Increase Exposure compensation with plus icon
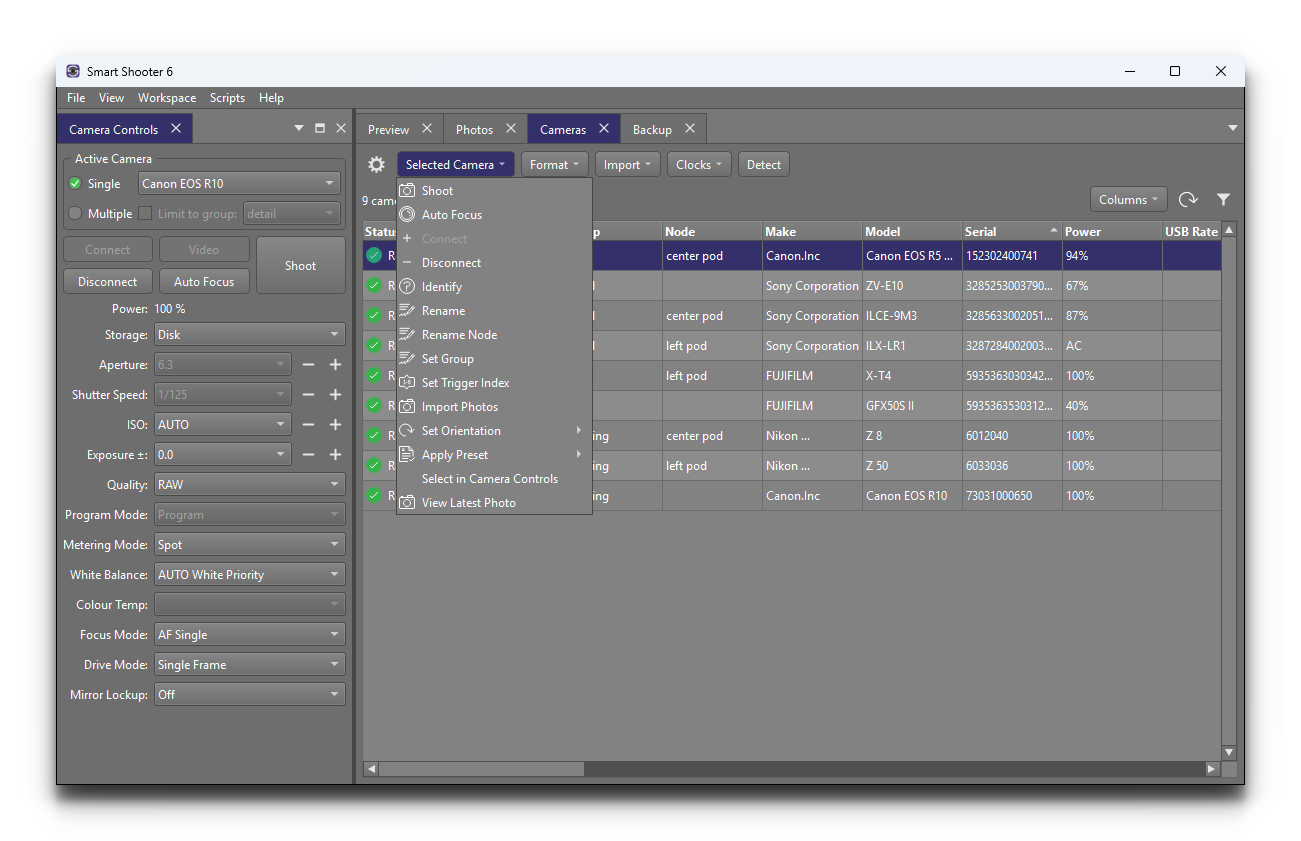This screenshot has width=1301, height=841. (x=336, y=455)
